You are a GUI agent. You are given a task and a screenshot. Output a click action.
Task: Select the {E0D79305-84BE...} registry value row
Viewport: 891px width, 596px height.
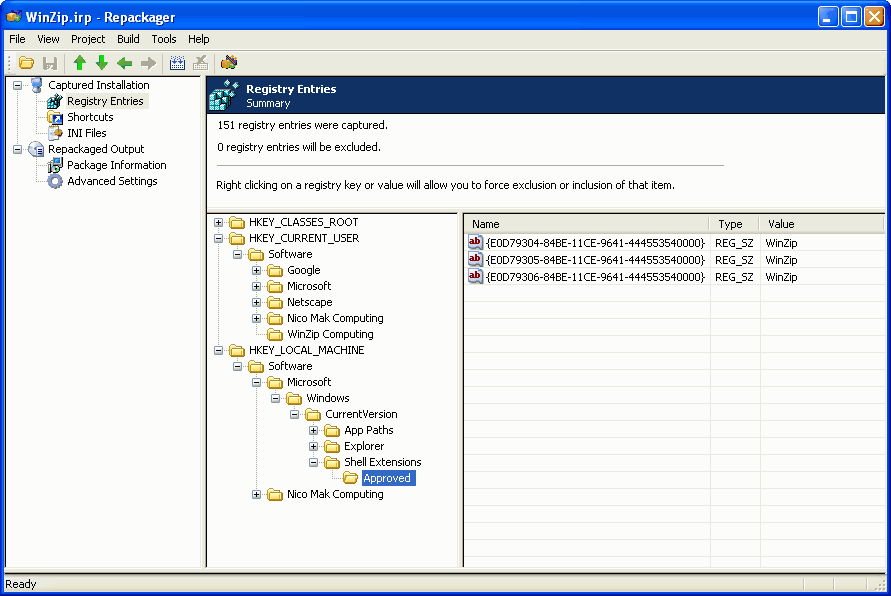[594, 260]
